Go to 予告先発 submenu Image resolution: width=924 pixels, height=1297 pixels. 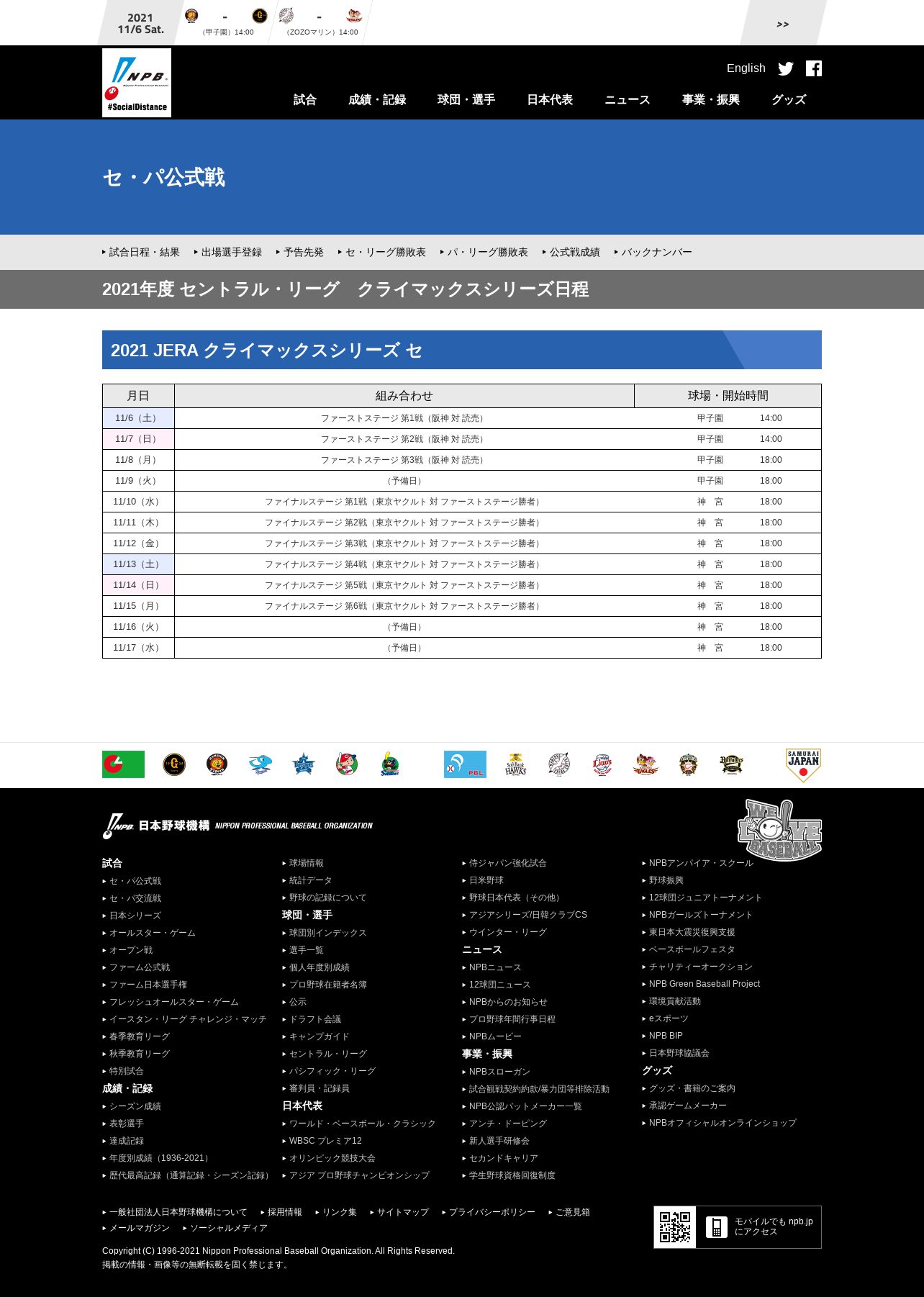click(300, 252)
